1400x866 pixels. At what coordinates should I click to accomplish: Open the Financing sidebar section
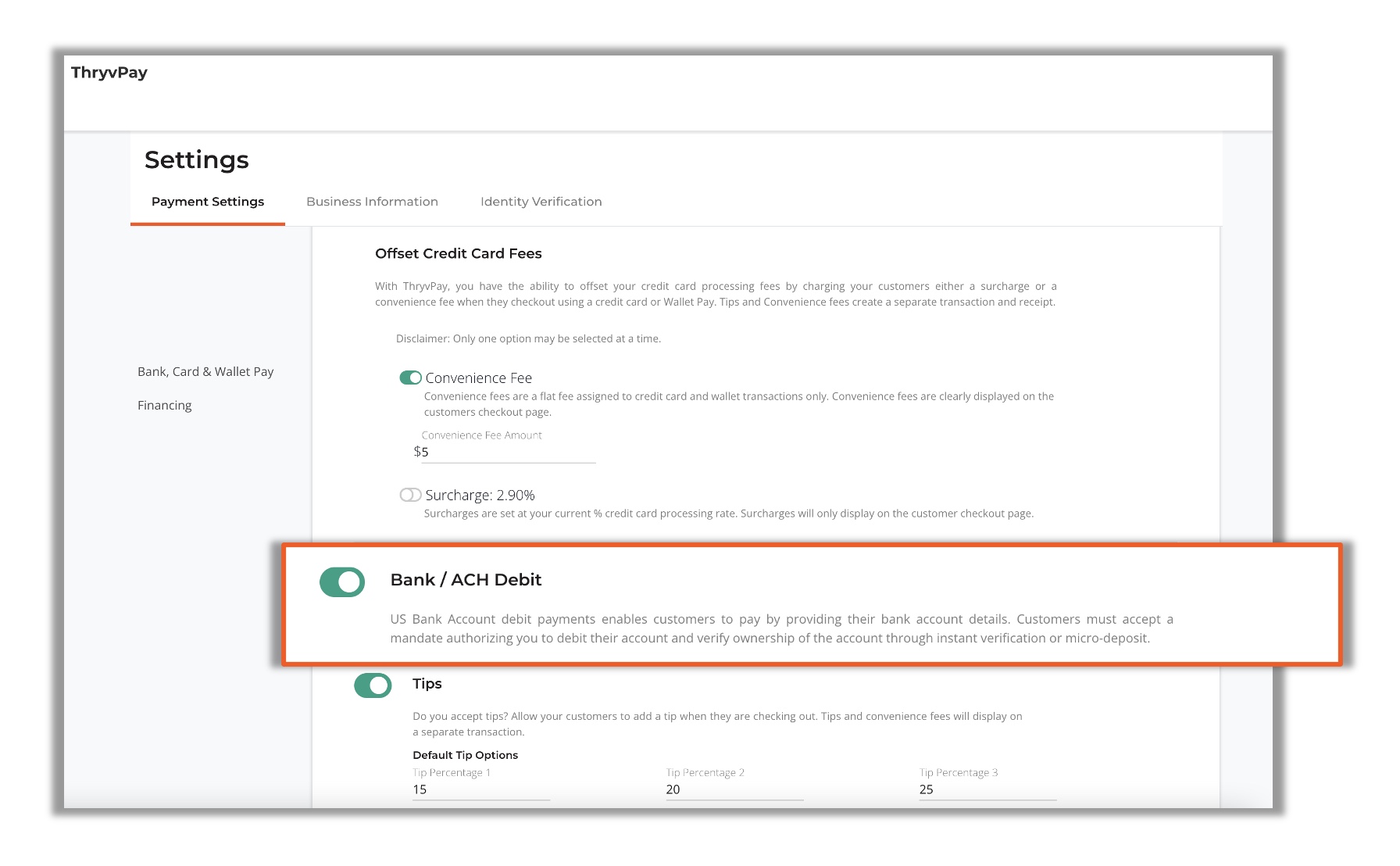pyautogui.click(x=164, y=406)
